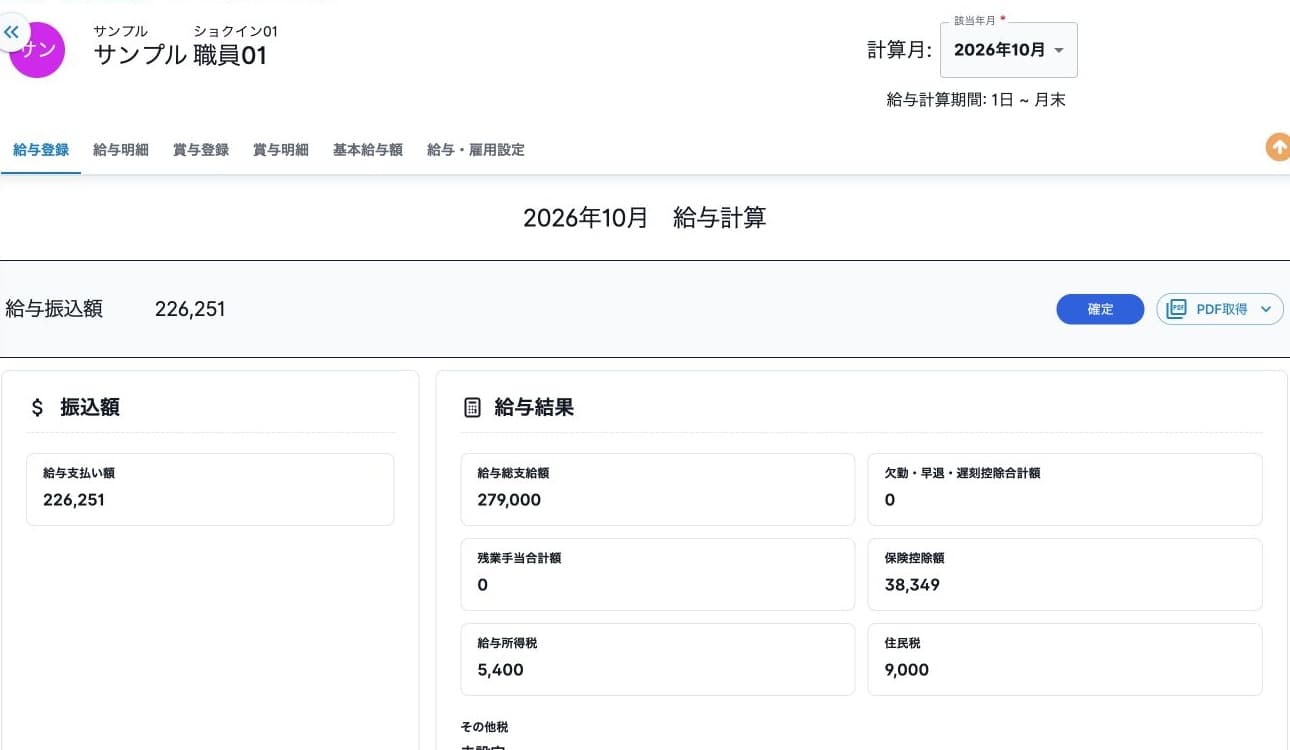Image resolution: width=1290 pixels, height=750 pixels.
Task: Collapse sidebar with double chevron icon
Action: click(11, 32)
